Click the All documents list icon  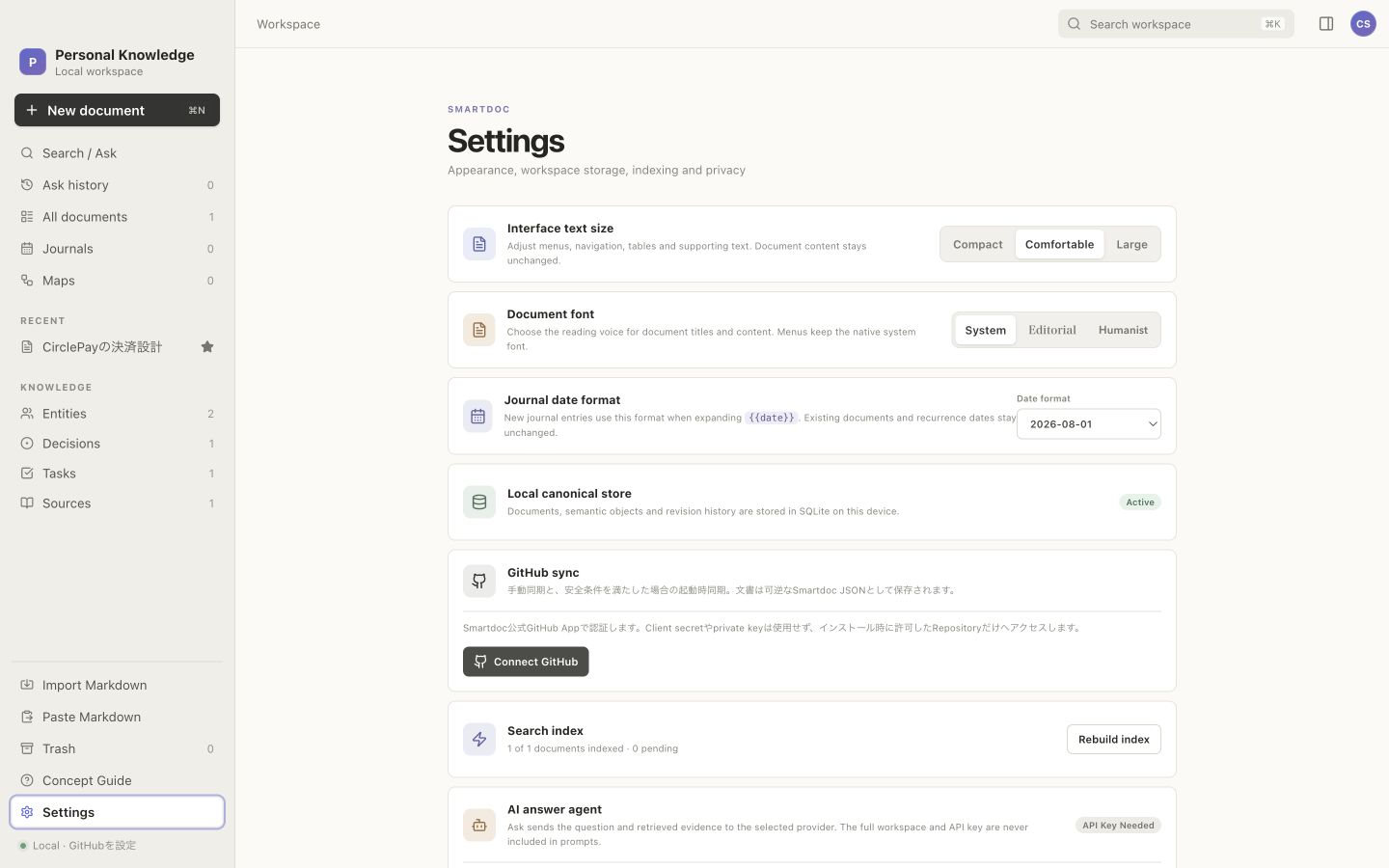[x=27, y=216]
